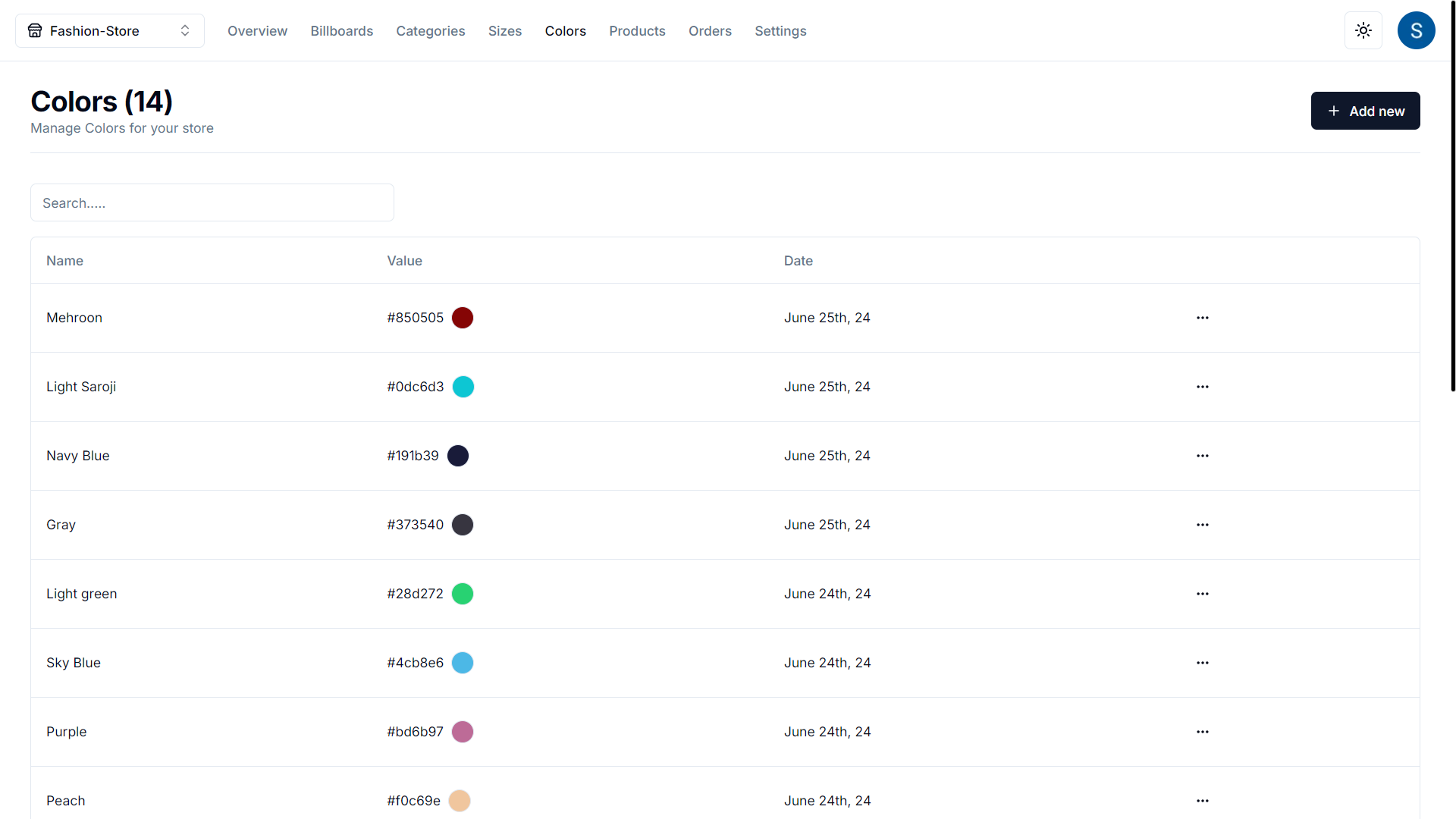
Task: Click the Light Saroji name cell
Action: pyautogui.click(x=81, y=387)
